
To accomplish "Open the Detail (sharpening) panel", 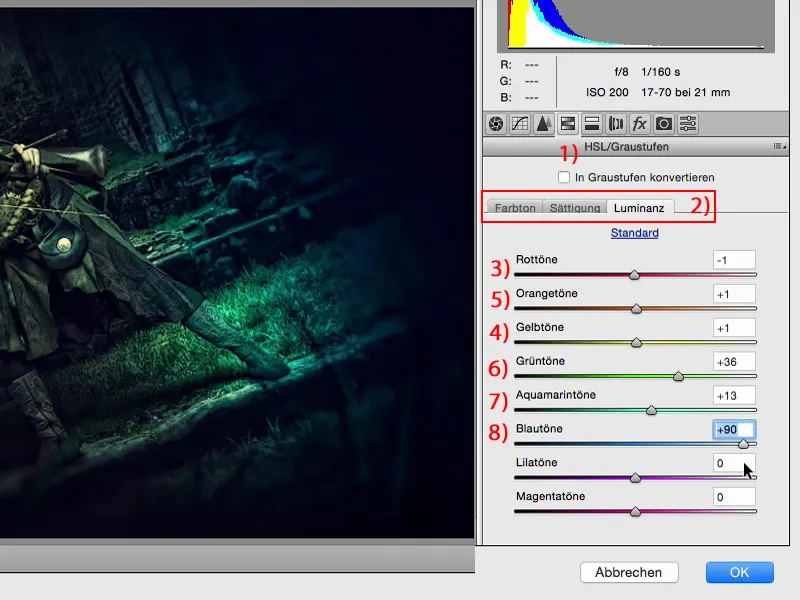I will pyautogui.click(x=542, y=124).
